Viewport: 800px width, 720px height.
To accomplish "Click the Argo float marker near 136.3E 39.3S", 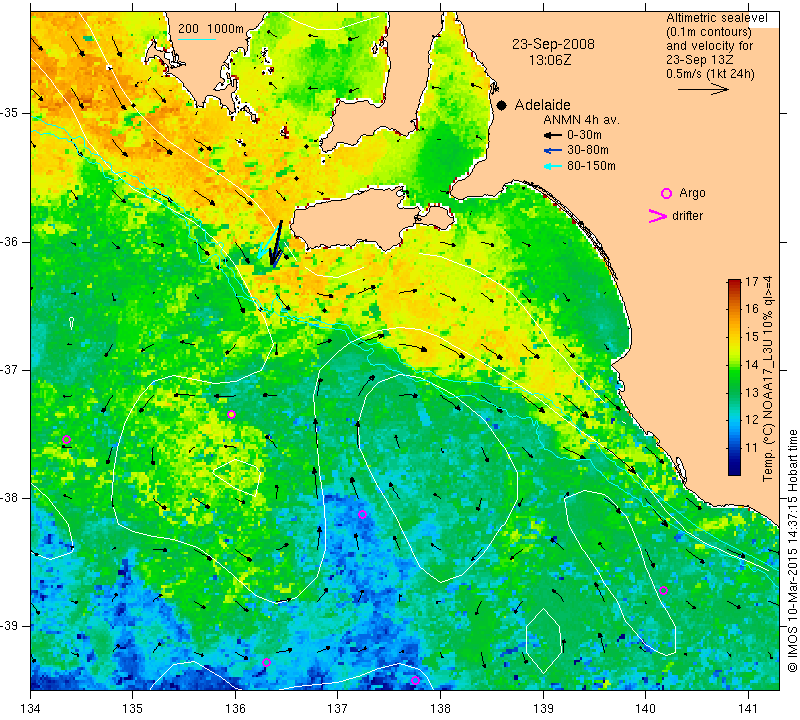I will click(x=266, y=663).
